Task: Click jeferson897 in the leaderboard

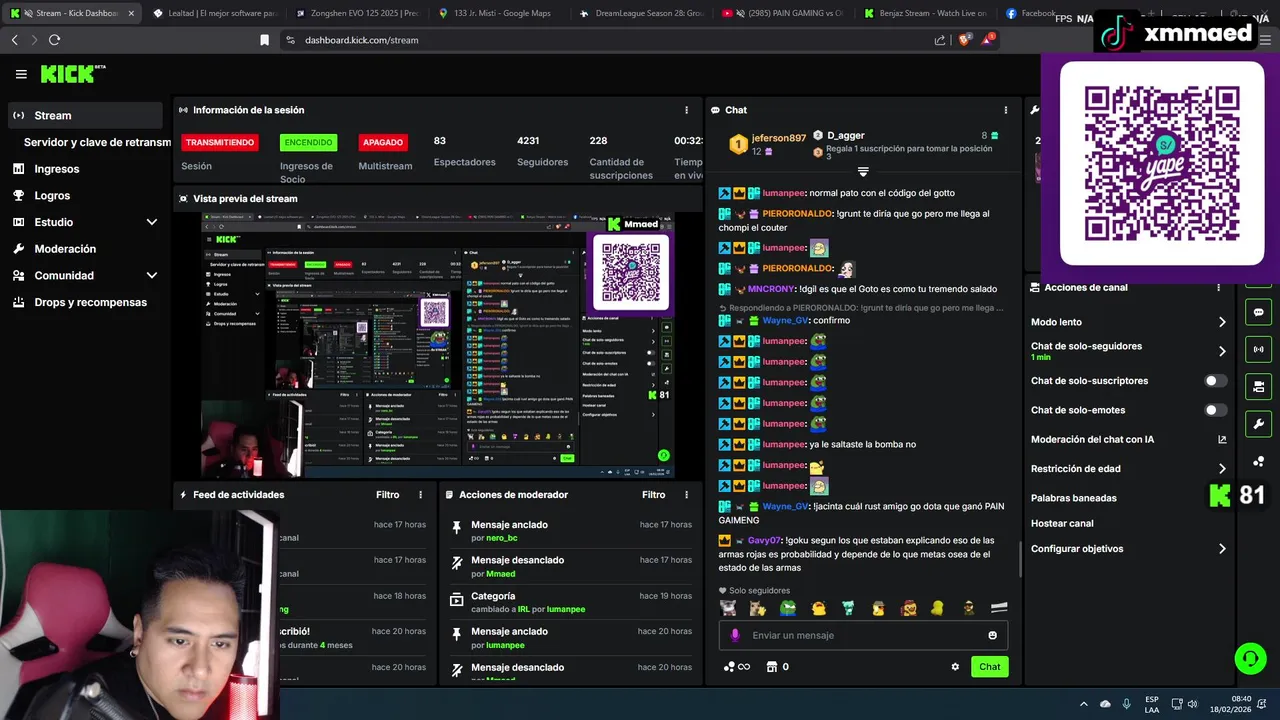Action: 778,138
